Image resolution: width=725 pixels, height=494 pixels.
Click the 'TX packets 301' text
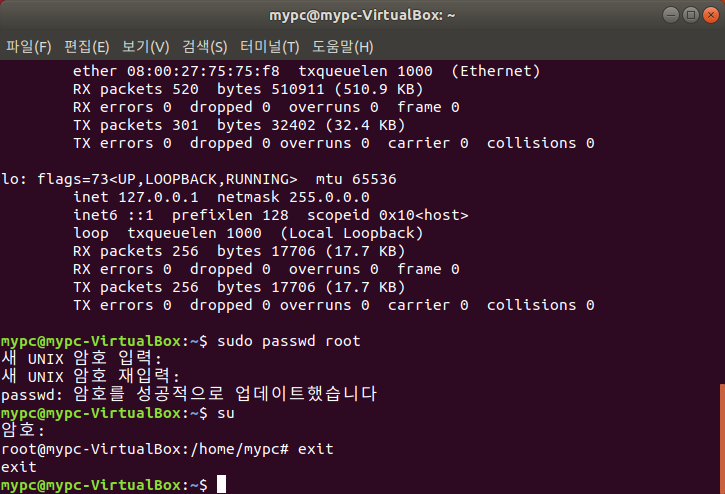[x=135, y=125]
